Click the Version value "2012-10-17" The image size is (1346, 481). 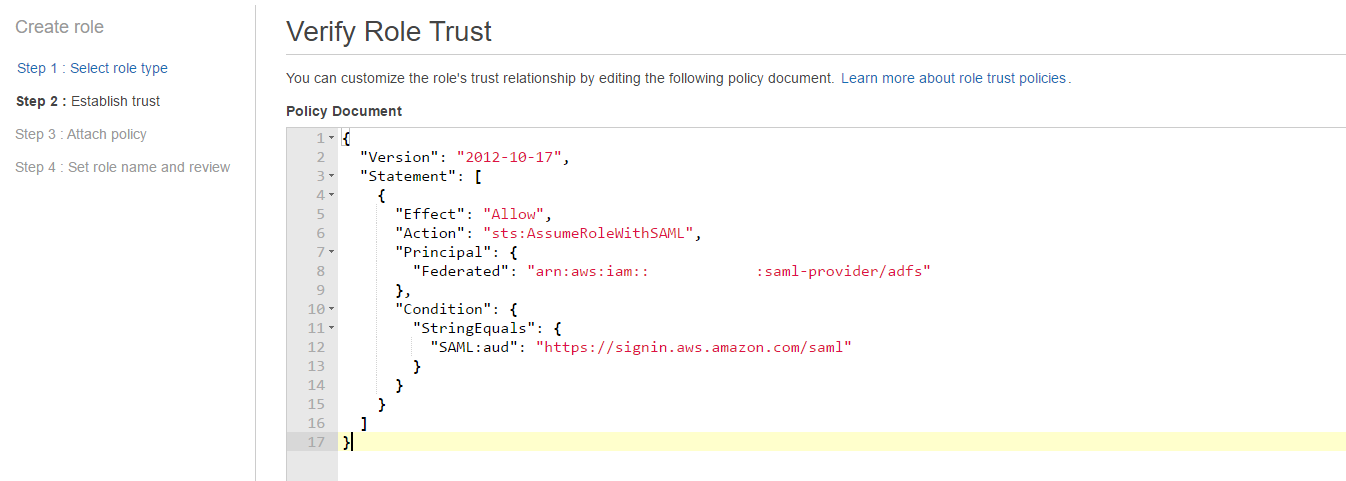point(512,157)
